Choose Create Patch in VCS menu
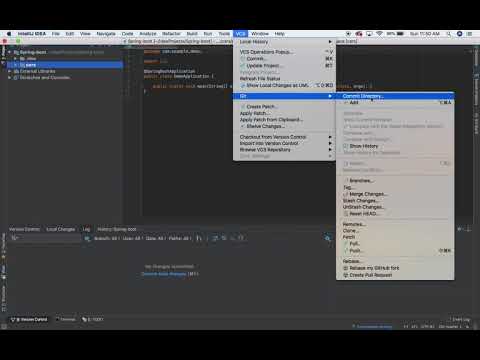This screenshot has height=360, width=480. click(284, 107)
